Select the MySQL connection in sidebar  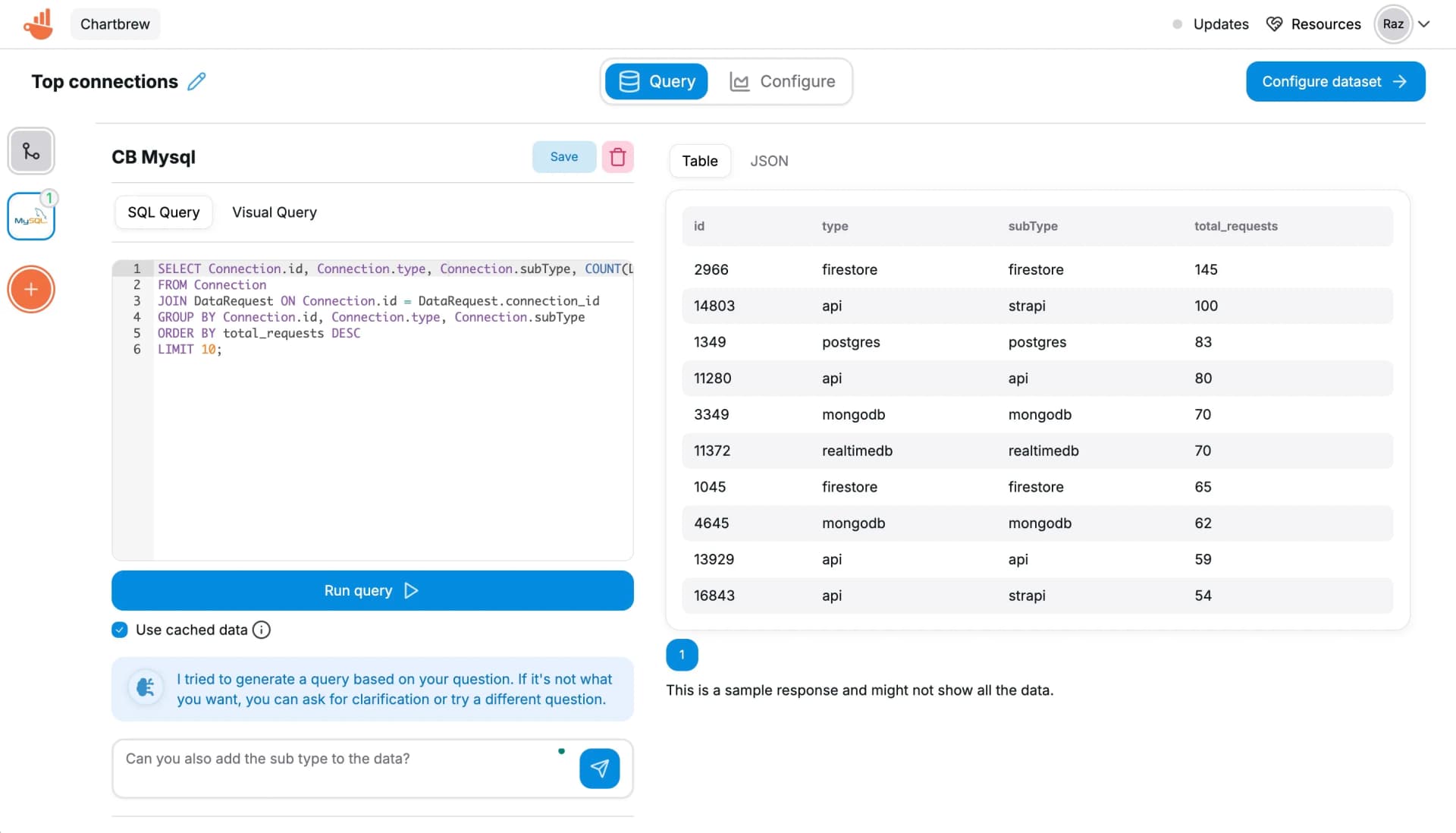click(31, 216)
